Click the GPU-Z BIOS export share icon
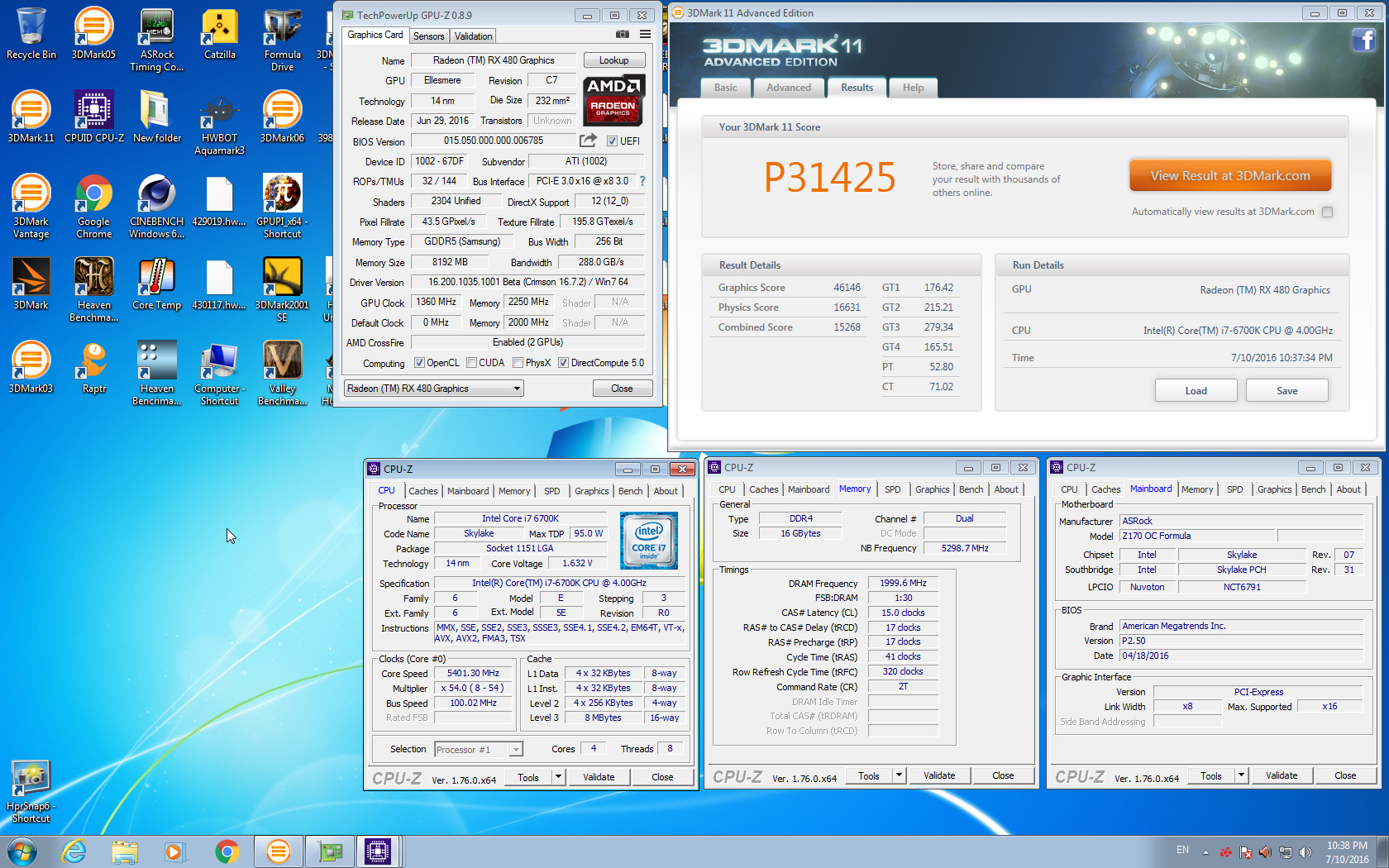 (x=588, y=141)
